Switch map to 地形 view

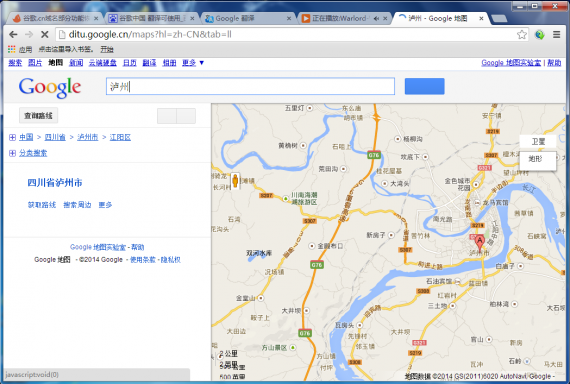pyautogui.click(x=538, y=160)
